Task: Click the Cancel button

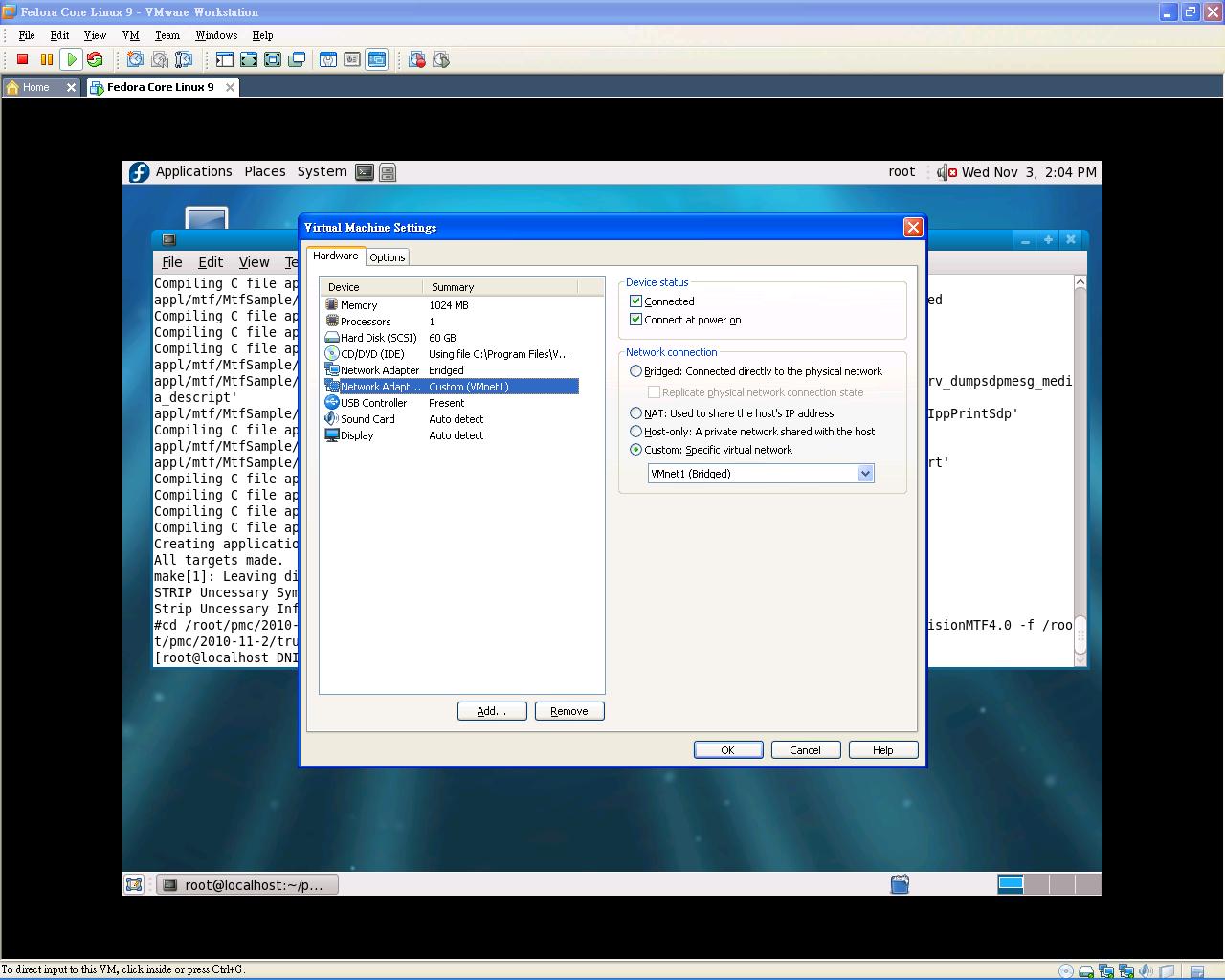Action: (x=806, y=750)
